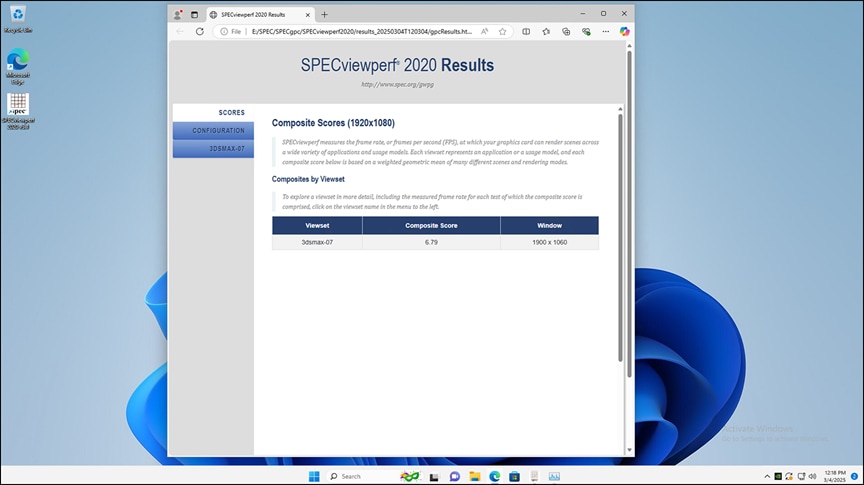Screen dimensions: 864x485
Task: Open the notification badge in the tray
Action: pyautogui.click(x=855, y=476)
